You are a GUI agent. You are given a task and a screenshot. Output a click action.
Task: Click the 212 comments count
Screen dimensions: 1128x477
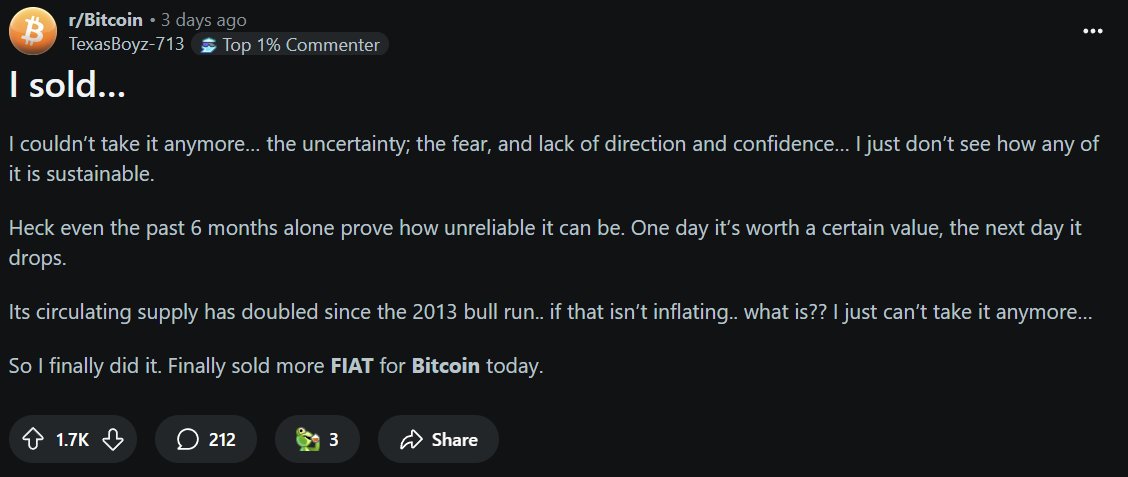(x=222, y=439)
